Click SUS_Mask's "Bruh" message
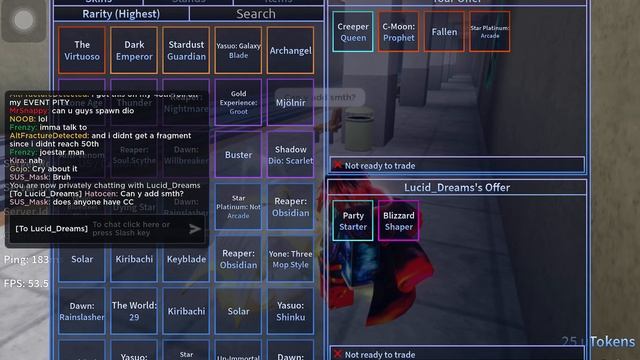Screen dimensions: 640x360 (40, 177)
